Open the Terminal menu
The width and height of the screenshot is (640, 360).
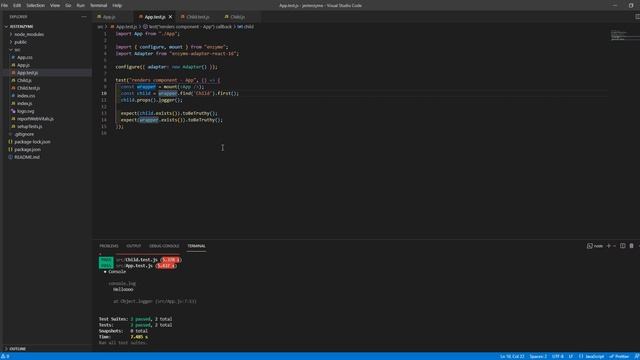click(98, 5)
